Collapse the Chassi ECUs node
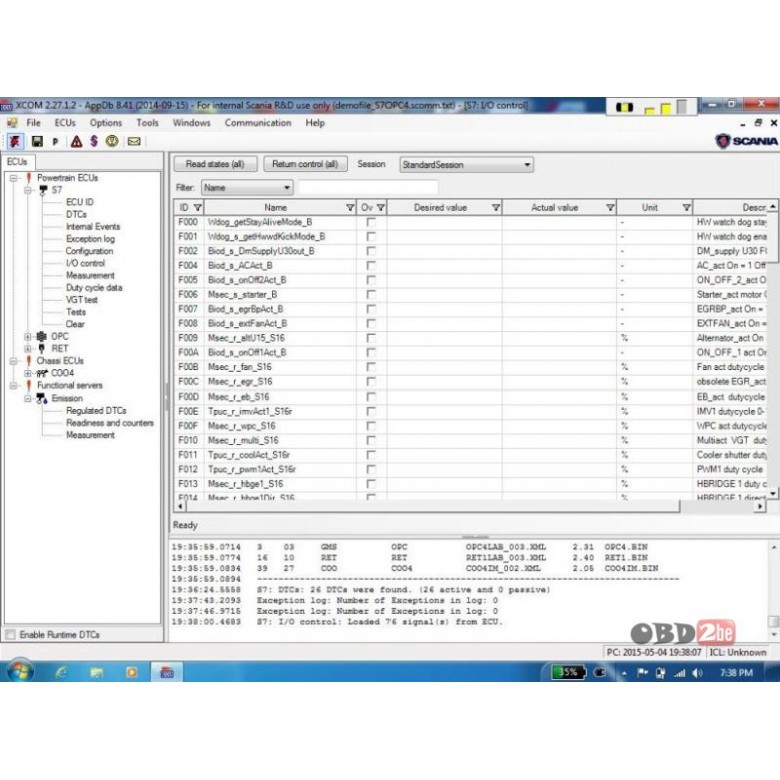This screenshot has width=780, height=780. click(x=14, y=361)
